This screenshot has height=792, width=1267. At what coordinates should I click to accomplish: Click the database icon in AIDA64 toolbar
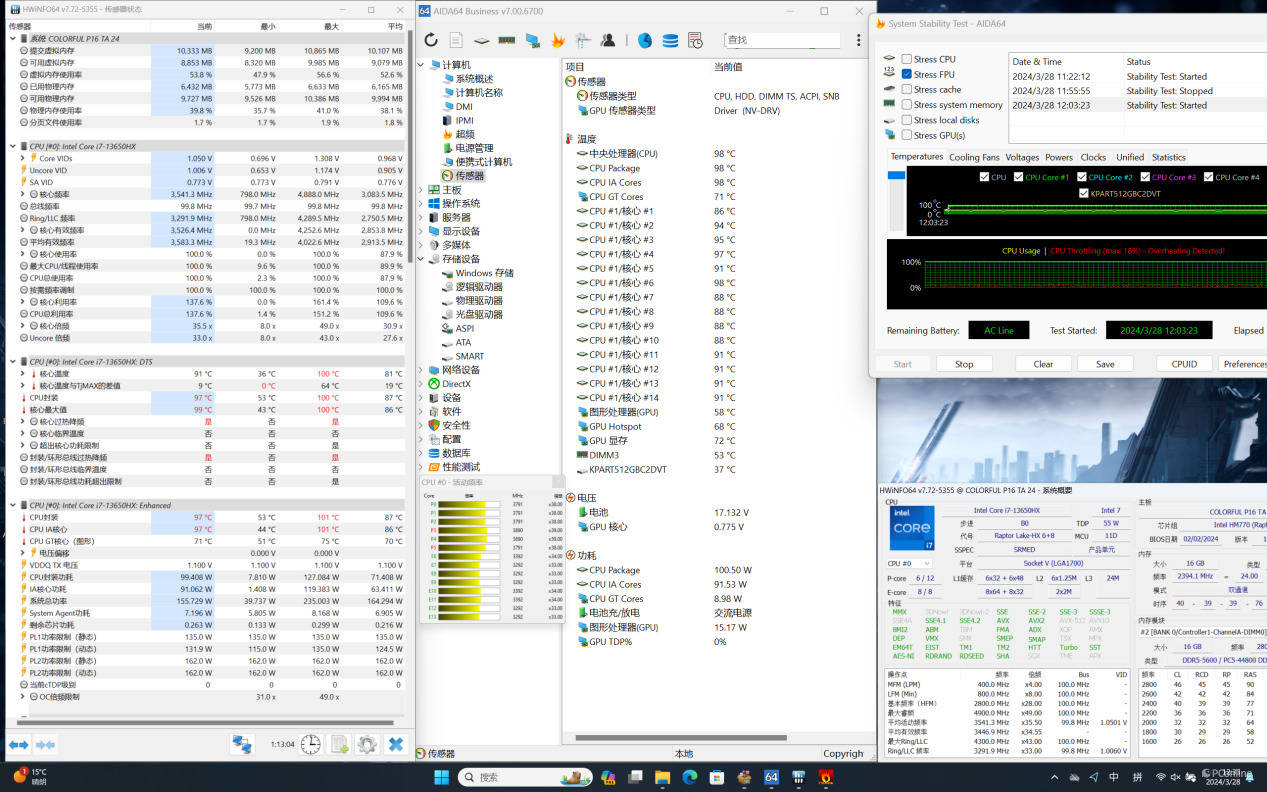tap(670, 40)
